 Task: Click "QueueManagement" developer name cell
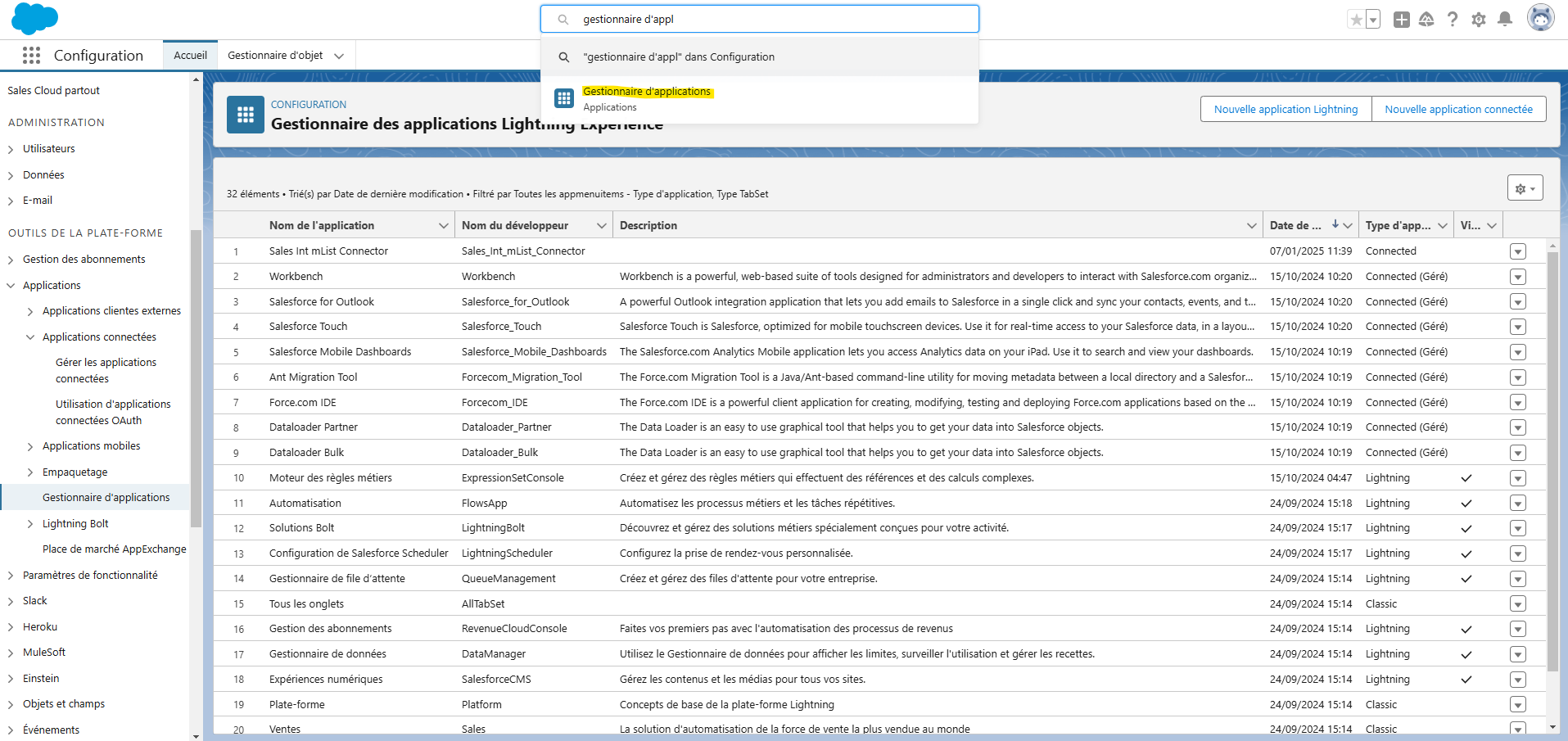pos(508,579)
